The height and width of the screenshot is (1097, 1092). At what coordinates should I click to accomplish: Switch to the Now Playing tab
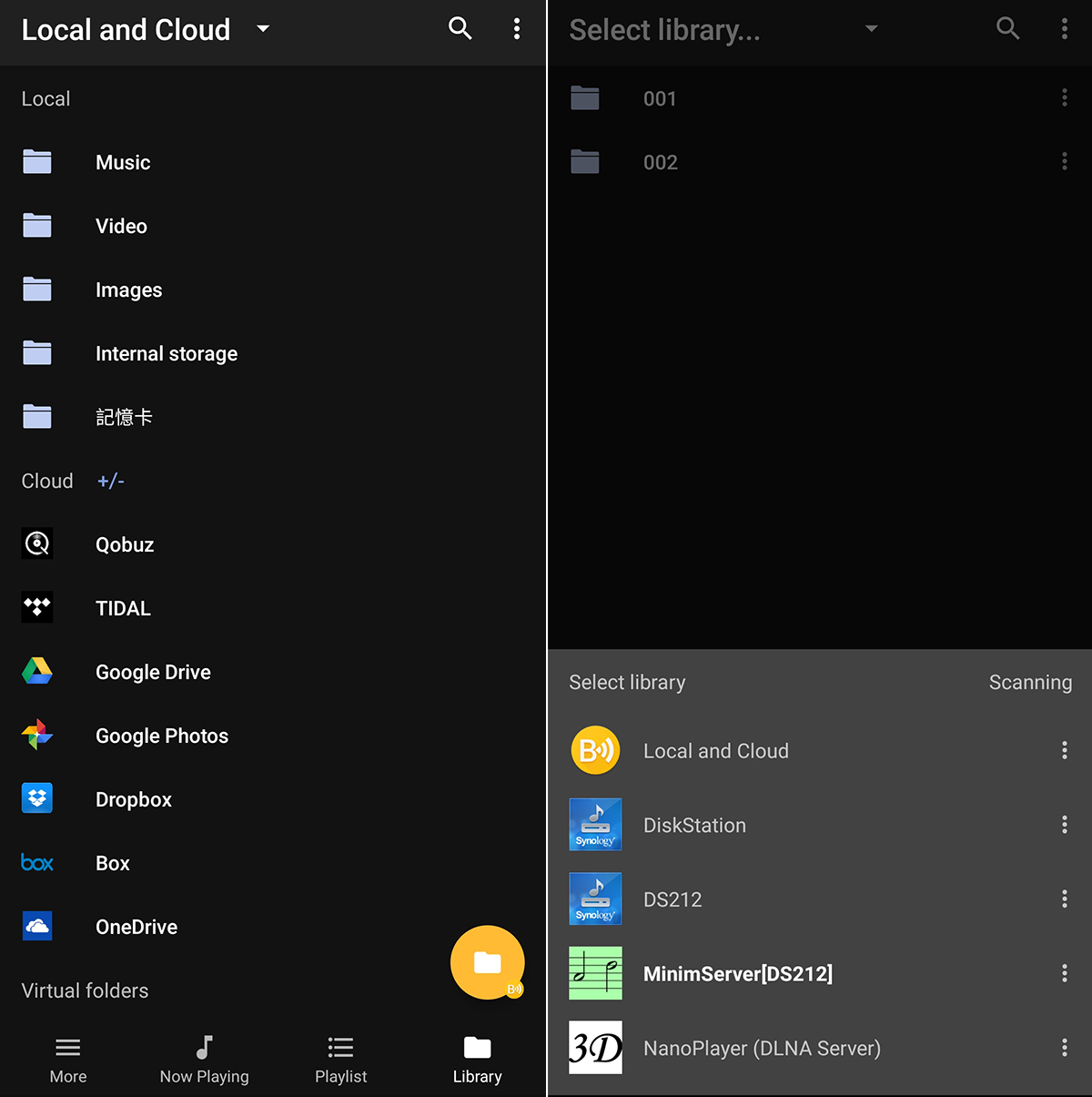coord(205,1061)
